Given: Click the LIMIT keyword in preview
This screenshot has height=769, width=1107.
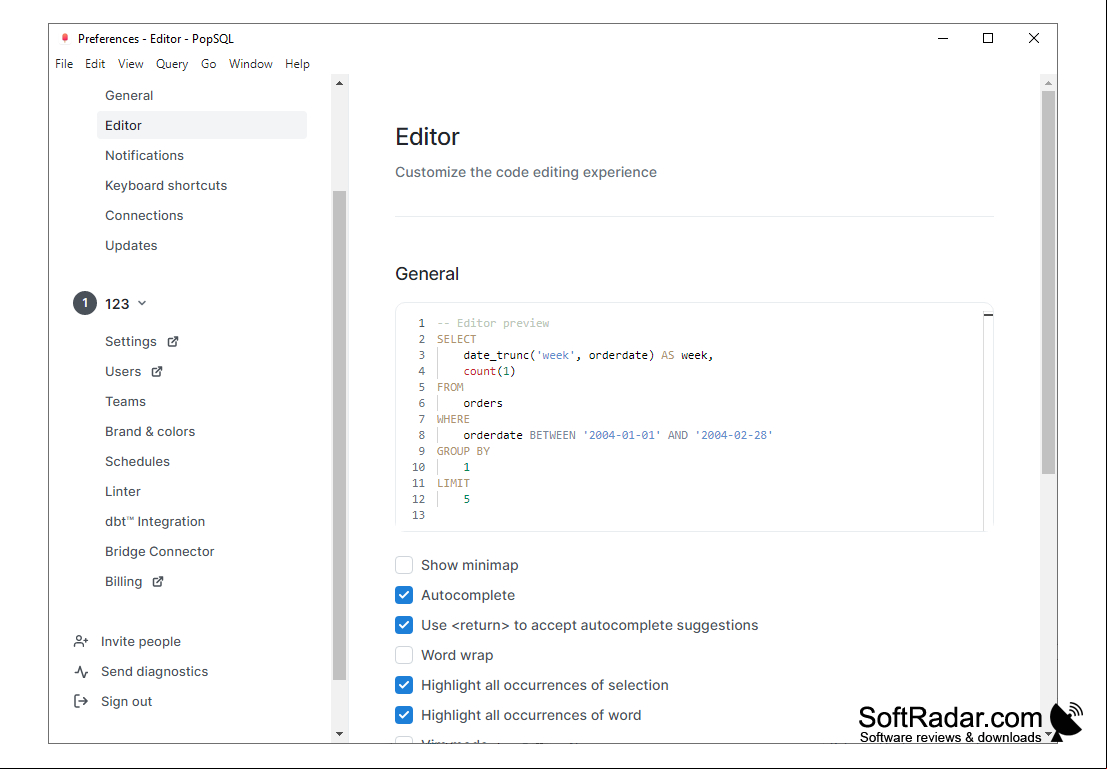Looking at the screenshot, I should (x=453, y=483).
